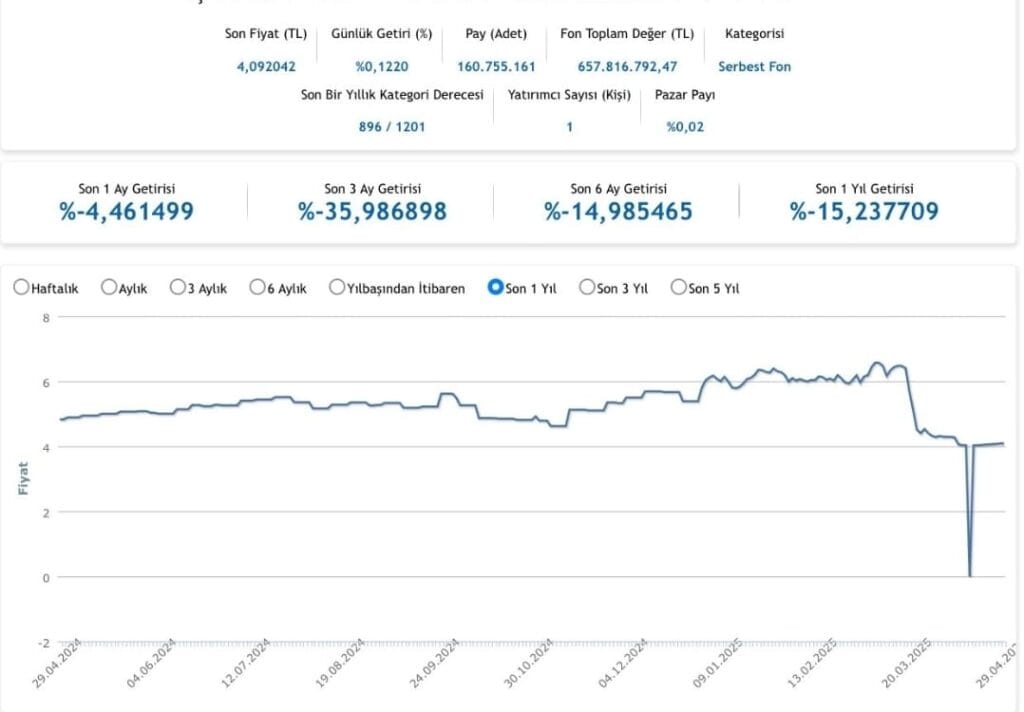This screenshot has width=1024, height=712.
Task: Set the chart range to Son 3 Yıl
Action: coord(587,288)
